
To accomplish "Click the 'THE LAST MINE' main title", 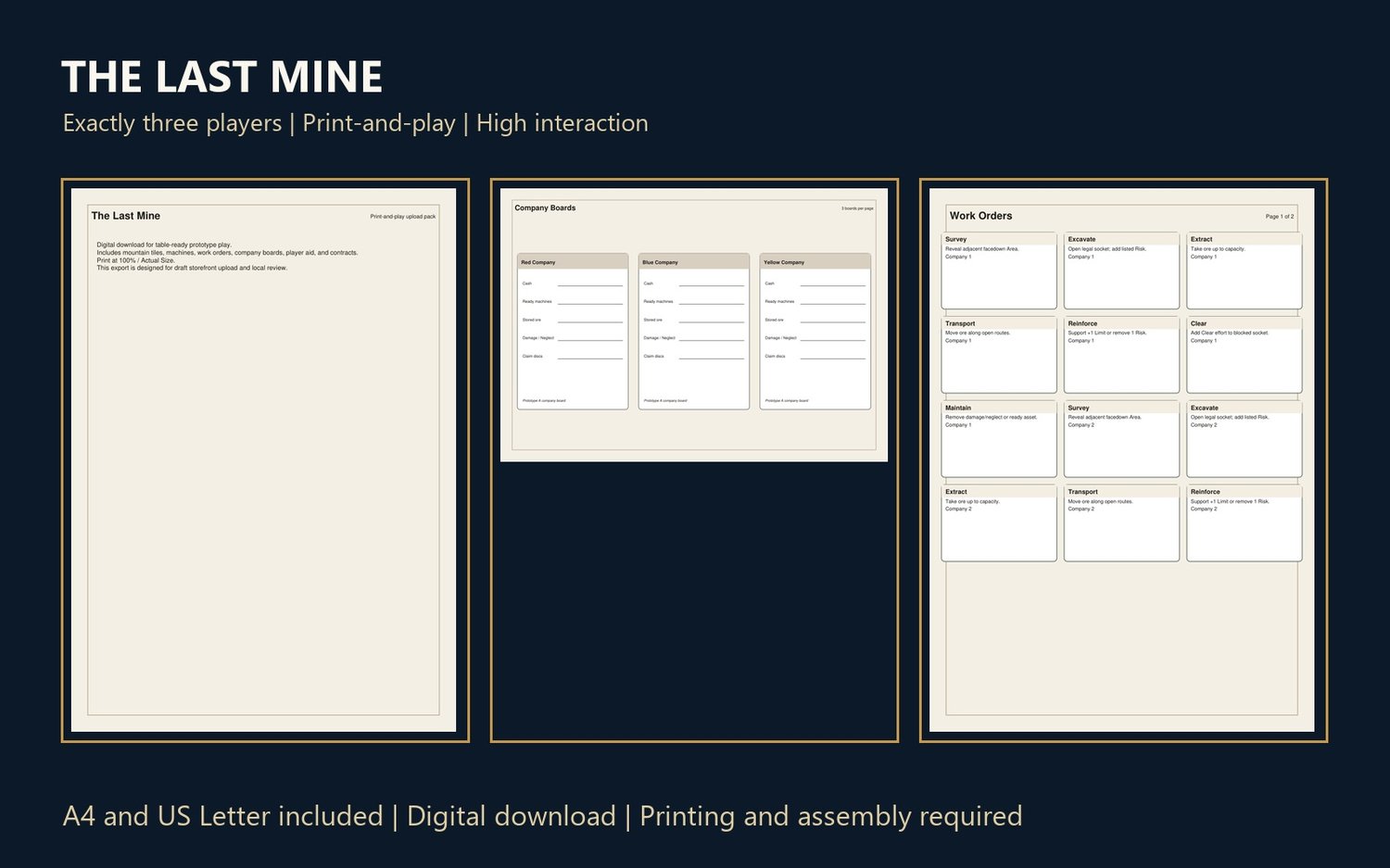I will (x=221, y=77).
